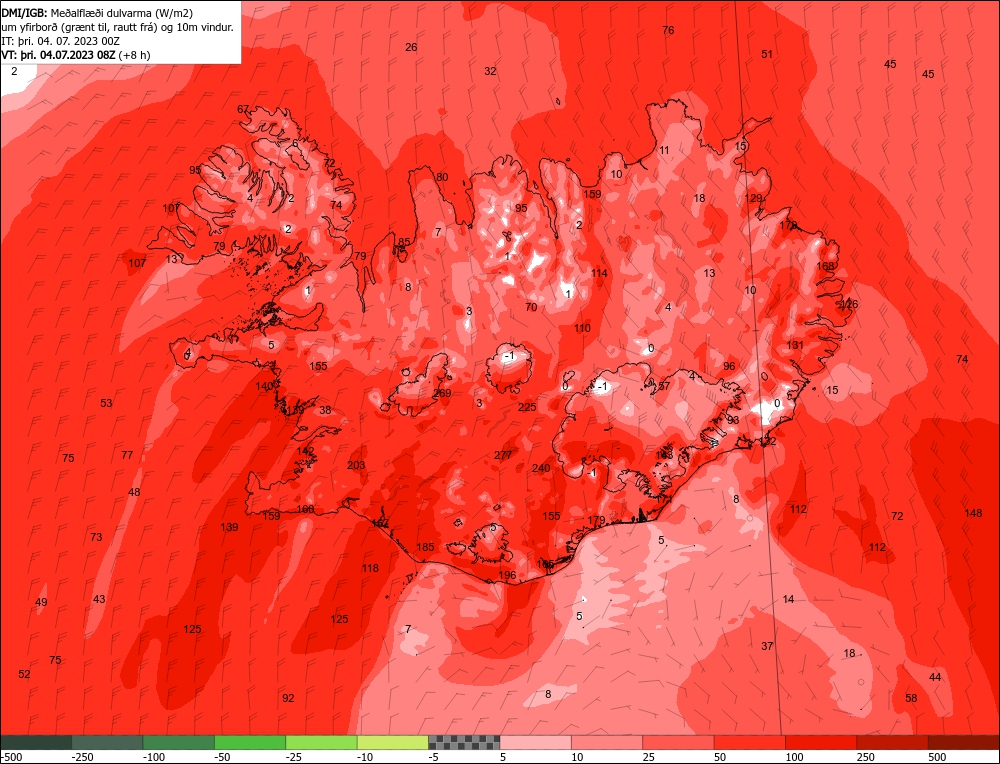This screenshot has height=764, width=1000.
Task: Click the darkest maroon swatch above 500
Action: pos(963,742)
